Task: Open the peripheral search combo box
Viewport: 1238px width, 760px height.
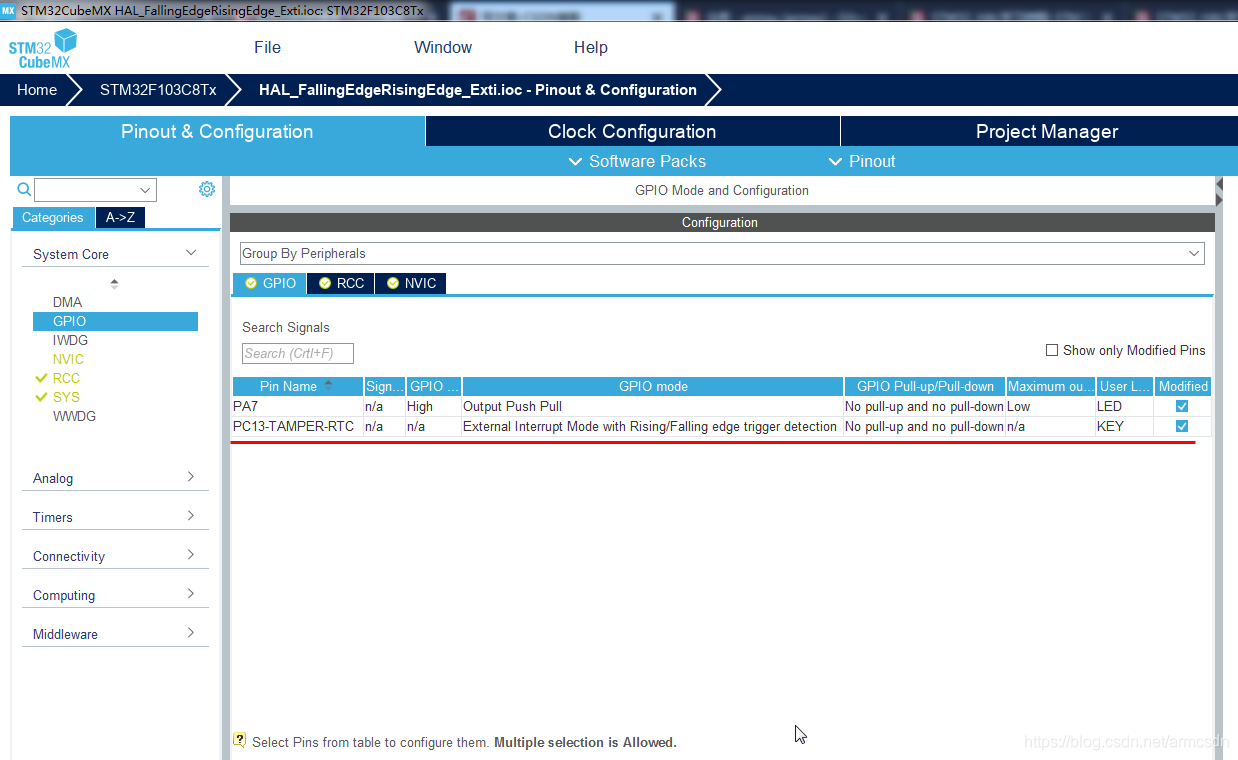Action: coord(95,190)
